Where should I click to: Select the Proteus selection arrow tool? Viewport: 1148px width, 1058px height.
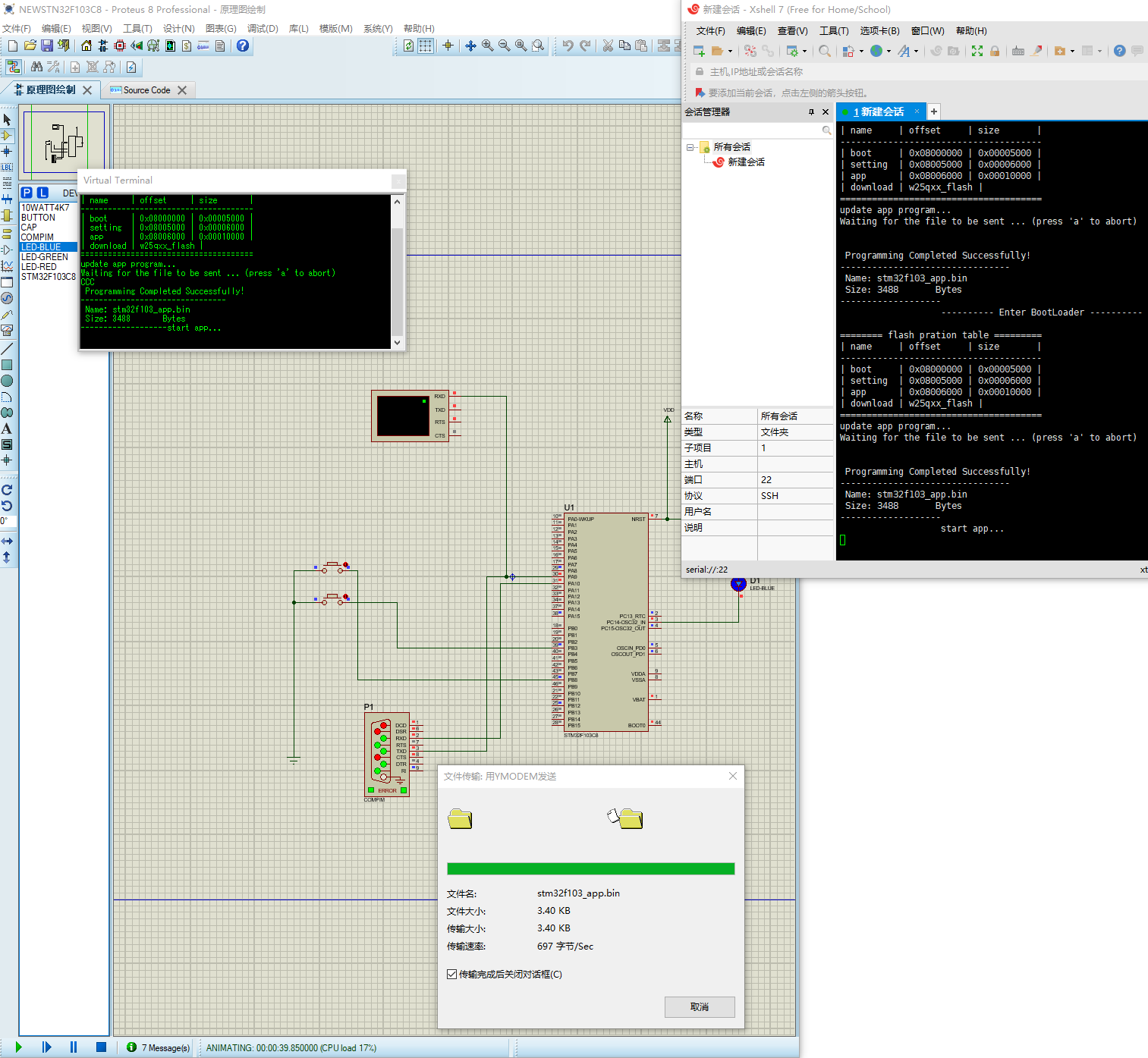7,120
